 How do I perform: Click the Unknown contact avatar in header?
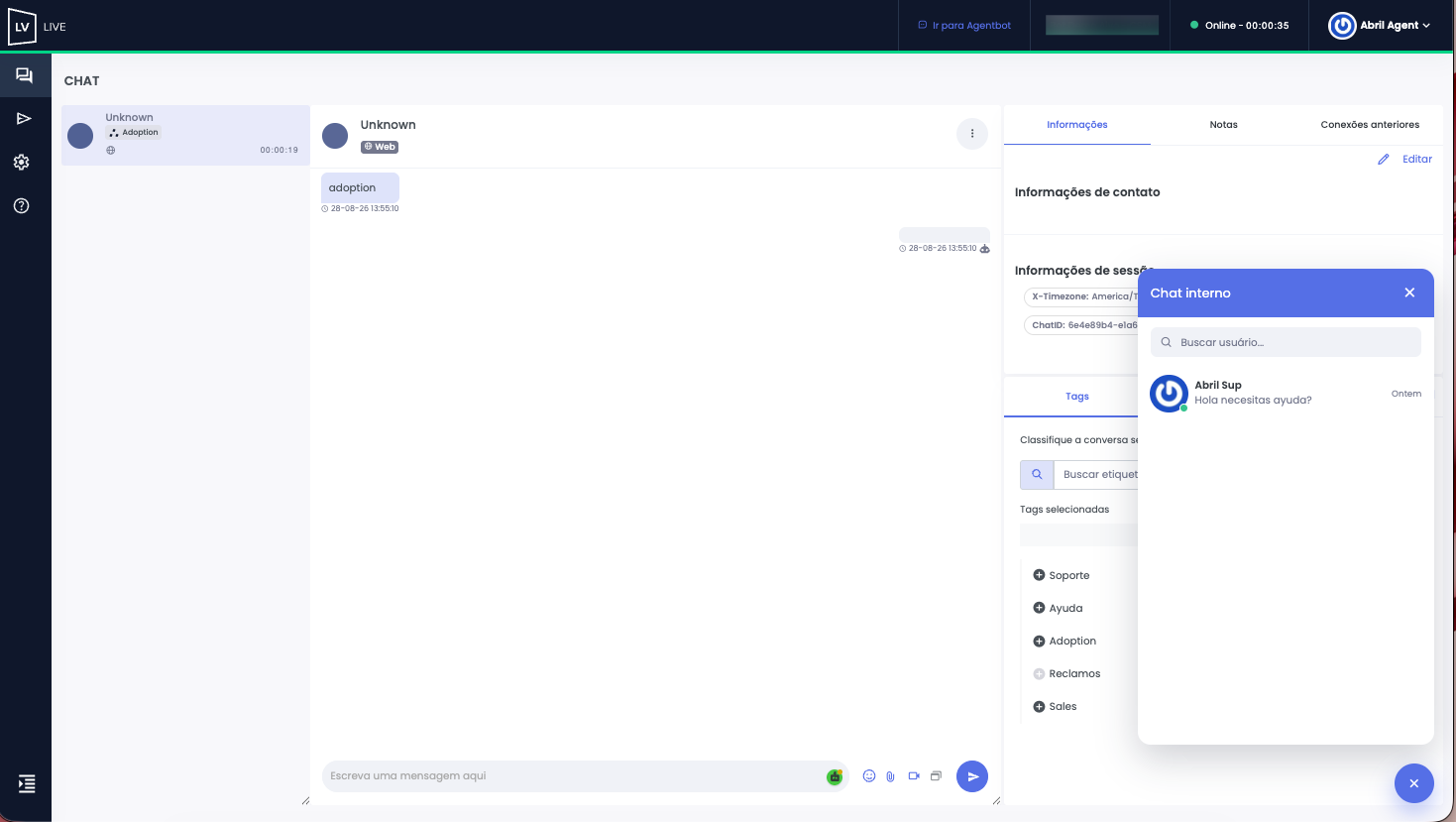(335, 136)
